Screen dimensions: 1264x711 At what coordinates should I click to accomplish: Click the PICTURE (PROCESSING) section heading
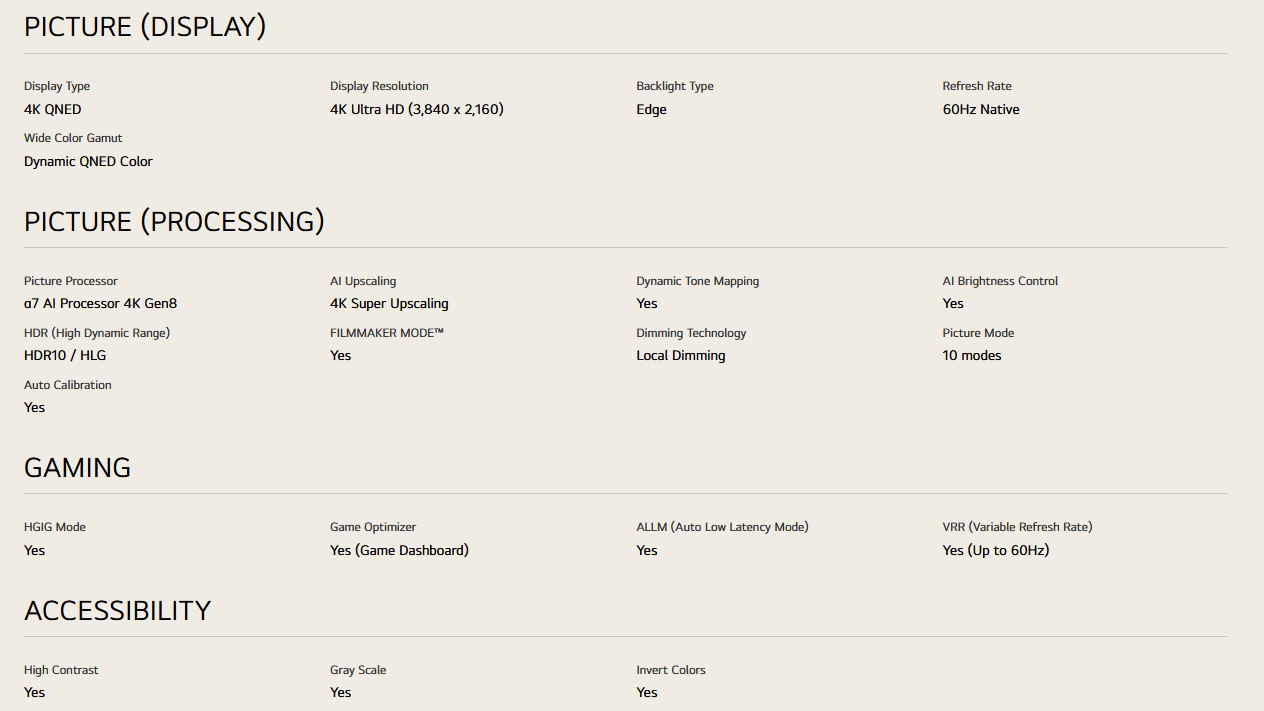[x=174, y=221]
